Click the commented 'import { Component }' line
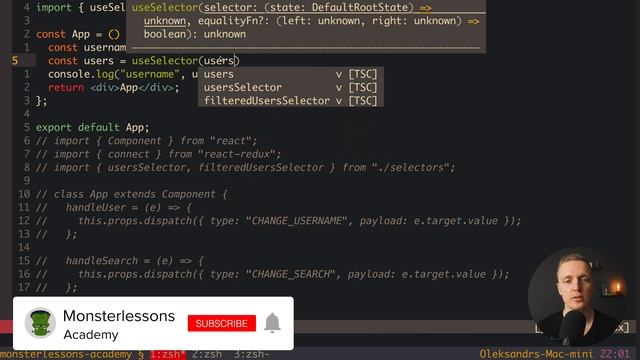This screenshot has height=360, width=640. click(x=147, y=141)
